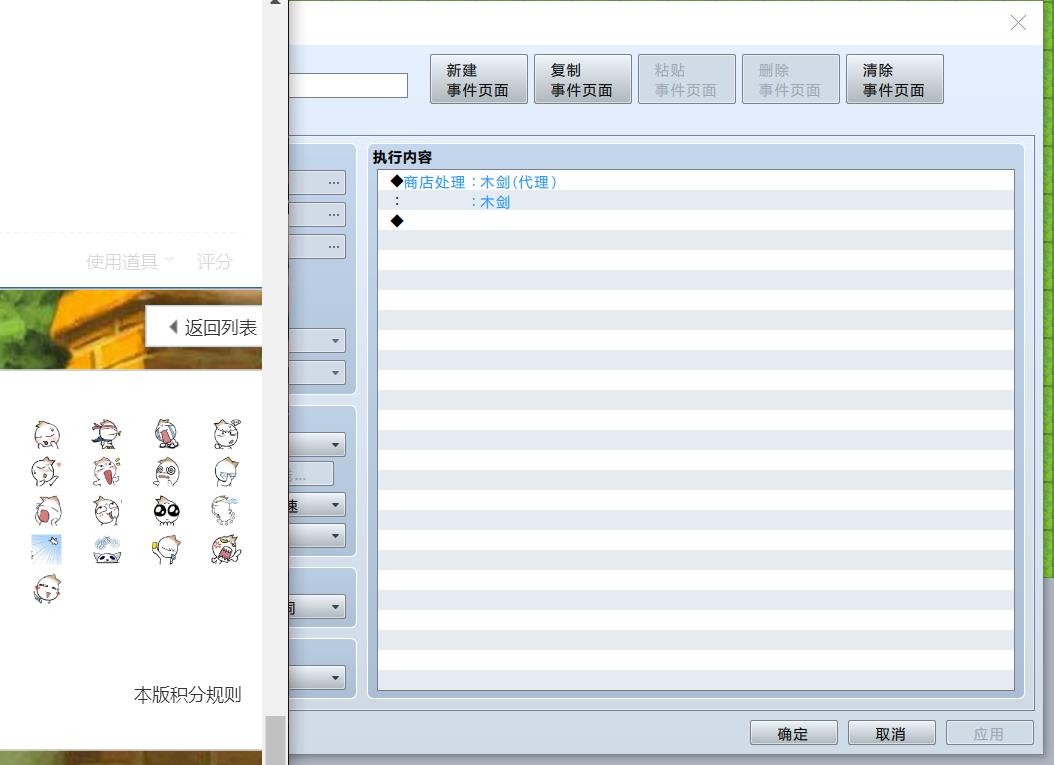Choose the dizzy spiral-eyed emoticon
Screen dimensions: 1054x765
click(166, 472)
